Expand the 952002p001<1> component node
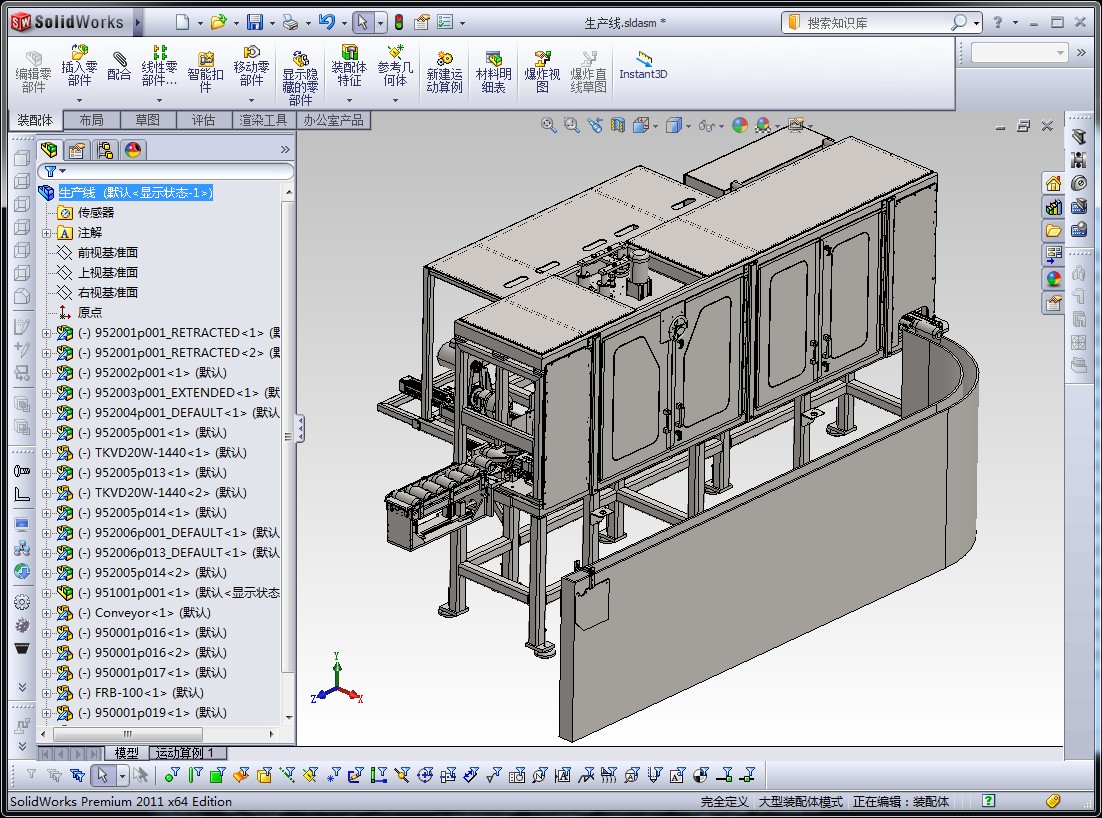The width and height of the screenshot is (1102, 818). coord(46,373)
